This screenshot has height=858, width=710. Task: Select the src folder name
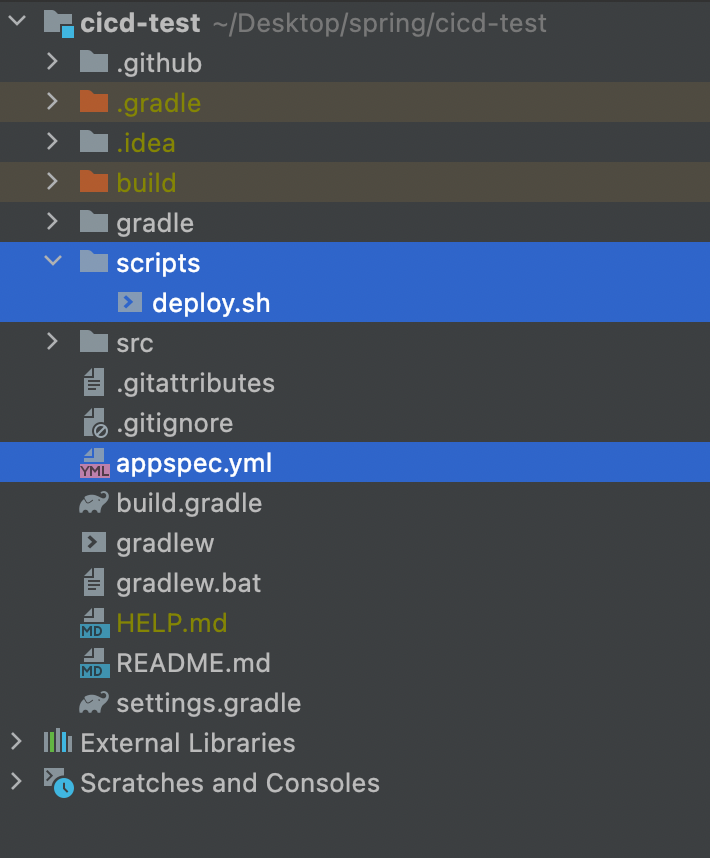(x=135, y=344)
